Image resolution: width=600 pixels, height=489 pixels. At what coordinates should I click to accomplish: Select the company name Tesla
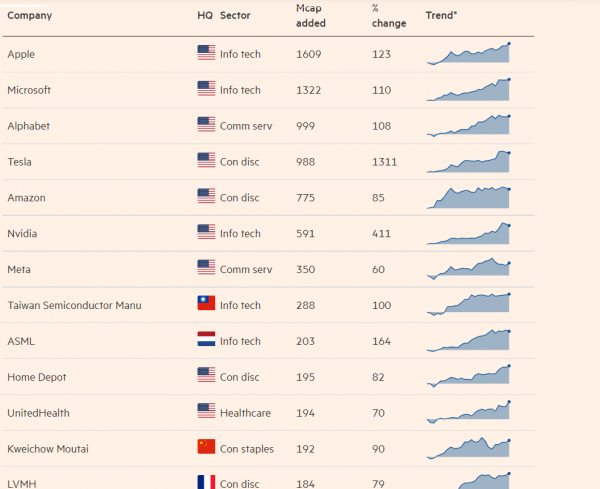pos(20,162)
